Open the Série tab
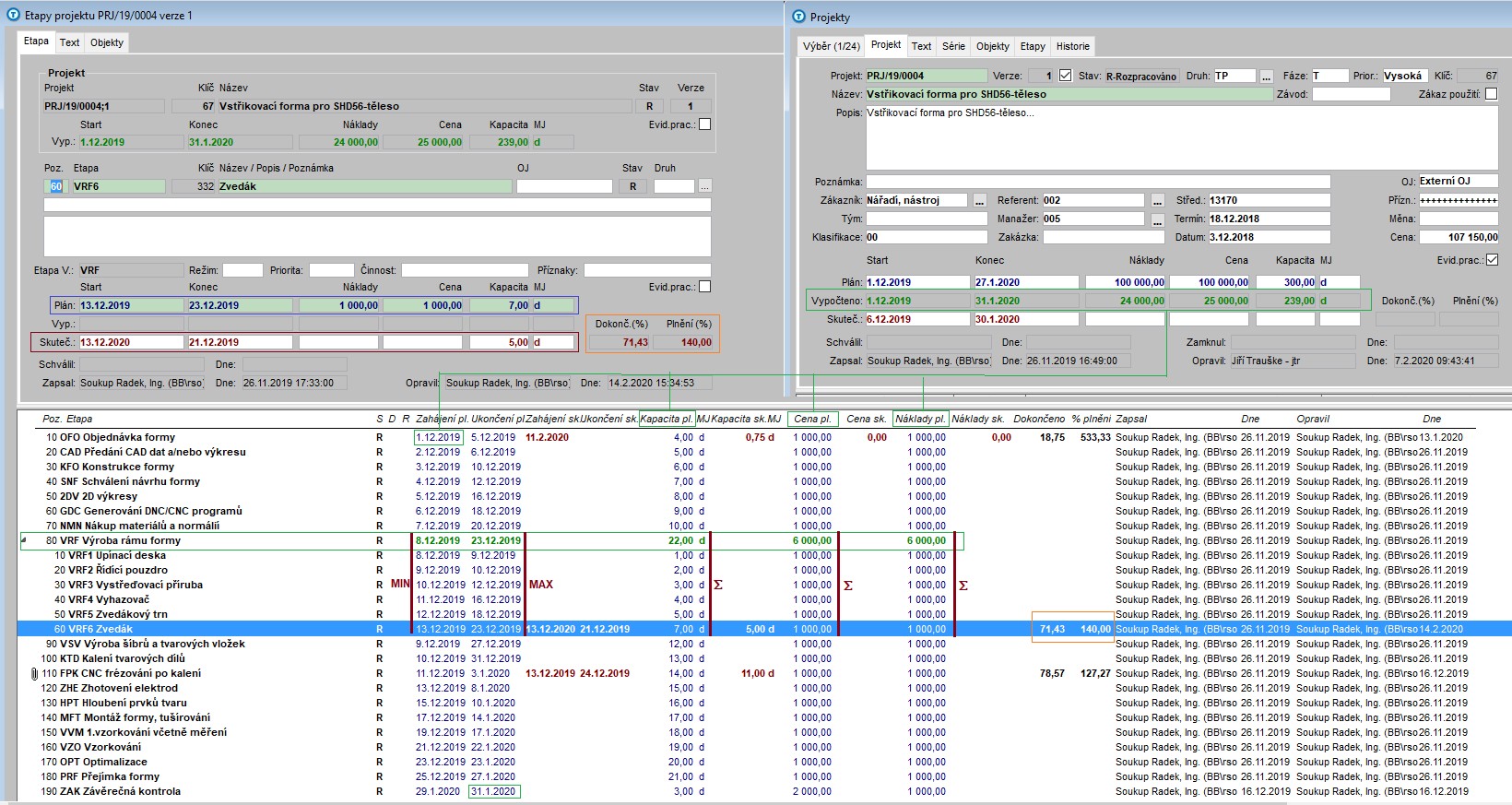The height and width of the screenshot is (805, 1512). click(954, 46)
